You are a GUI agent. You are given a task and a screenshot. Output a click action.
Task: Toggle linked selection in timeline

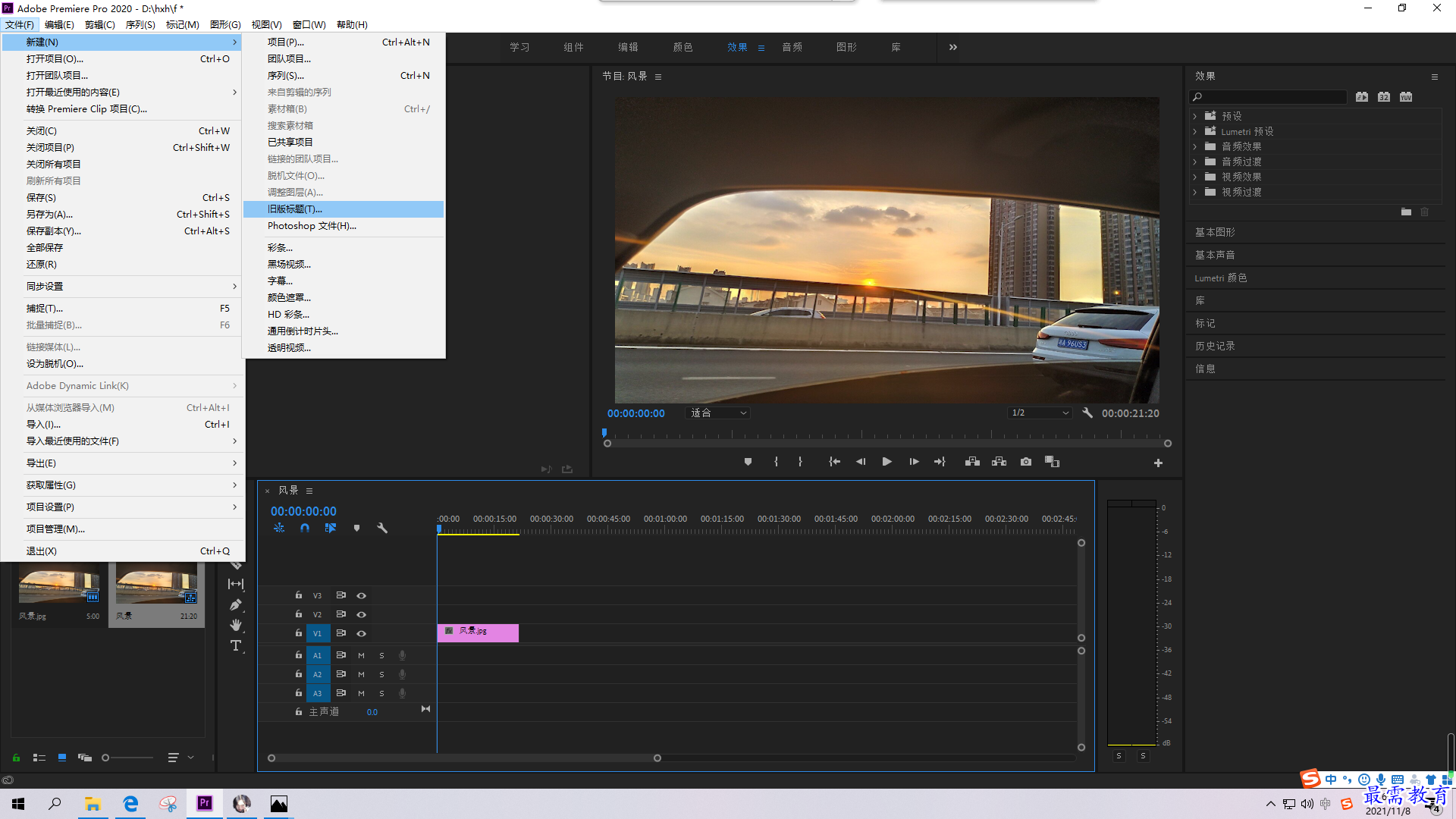click(x=331, y=528)
